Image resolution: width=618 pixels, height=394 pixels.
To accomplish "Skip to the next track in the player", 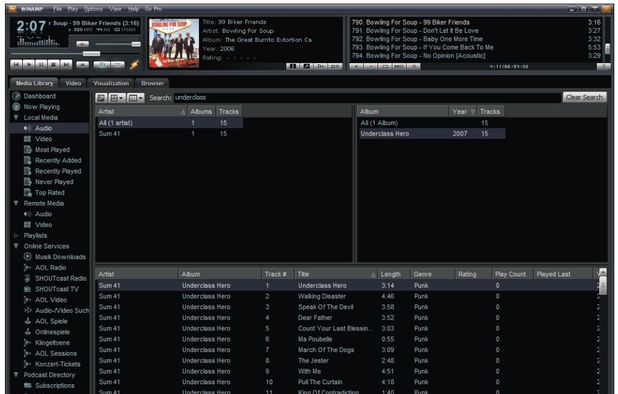I will tap(67, 65).
